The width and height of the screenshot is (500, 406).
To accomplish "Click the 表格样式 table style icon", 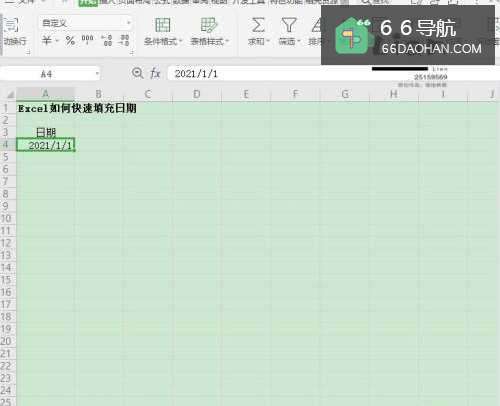I will pyautogui.click(x=209, y=25).
